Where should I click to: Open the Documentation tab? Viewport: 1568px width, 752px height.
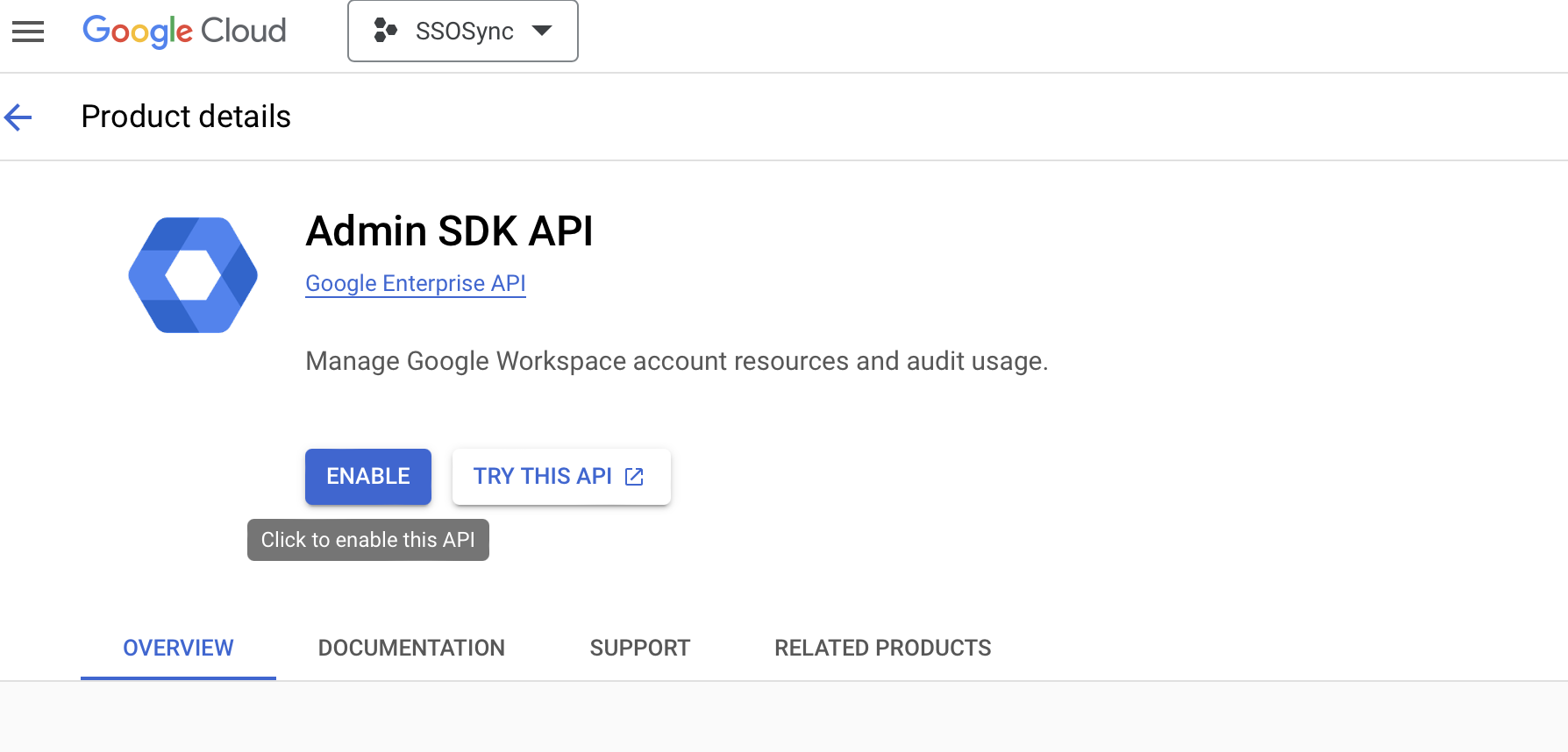pos(411,648)
